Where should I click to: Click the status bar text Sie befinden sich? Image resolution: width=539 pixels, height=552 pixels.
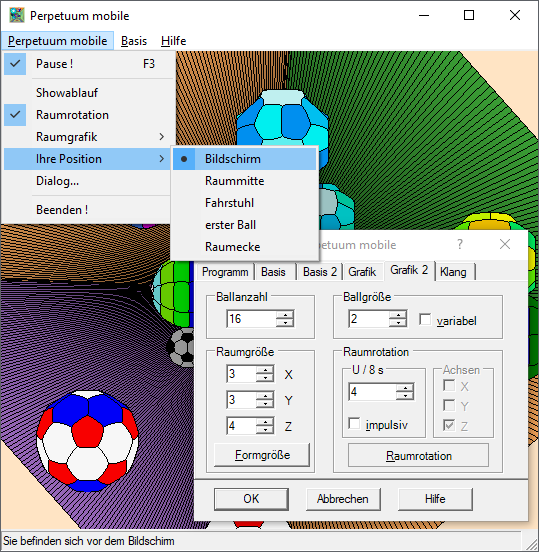(x=89, y=541)
